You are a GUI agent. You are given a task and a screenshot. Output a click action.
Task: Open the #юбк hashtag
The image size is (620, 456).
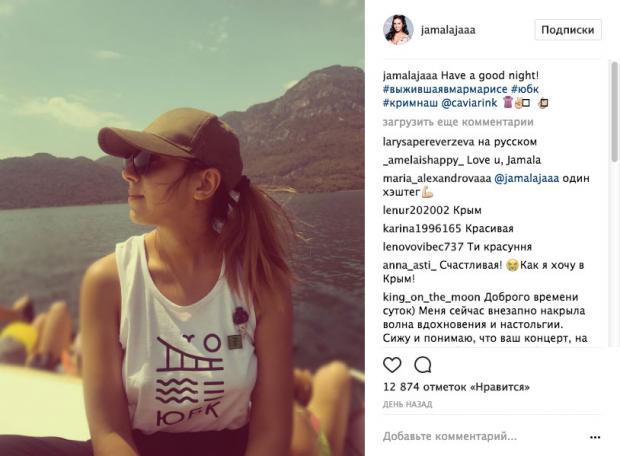click(525, 89)
